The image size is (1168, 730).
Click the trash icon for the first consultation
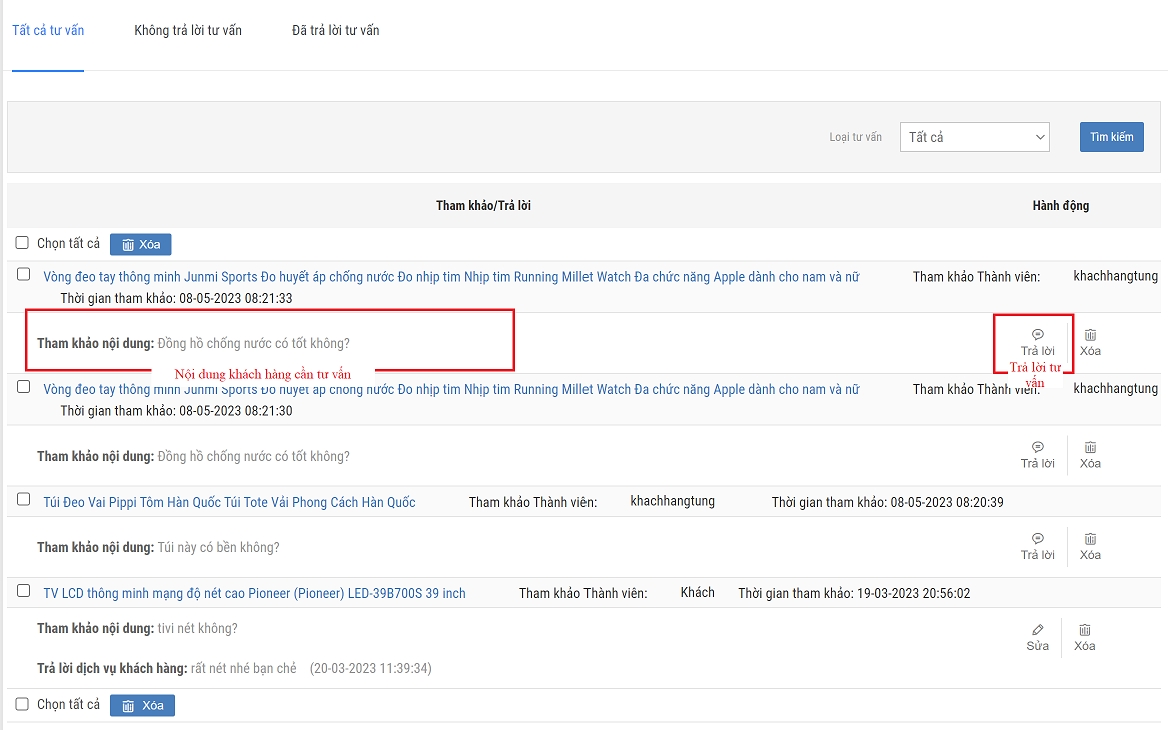(1090, 335)
